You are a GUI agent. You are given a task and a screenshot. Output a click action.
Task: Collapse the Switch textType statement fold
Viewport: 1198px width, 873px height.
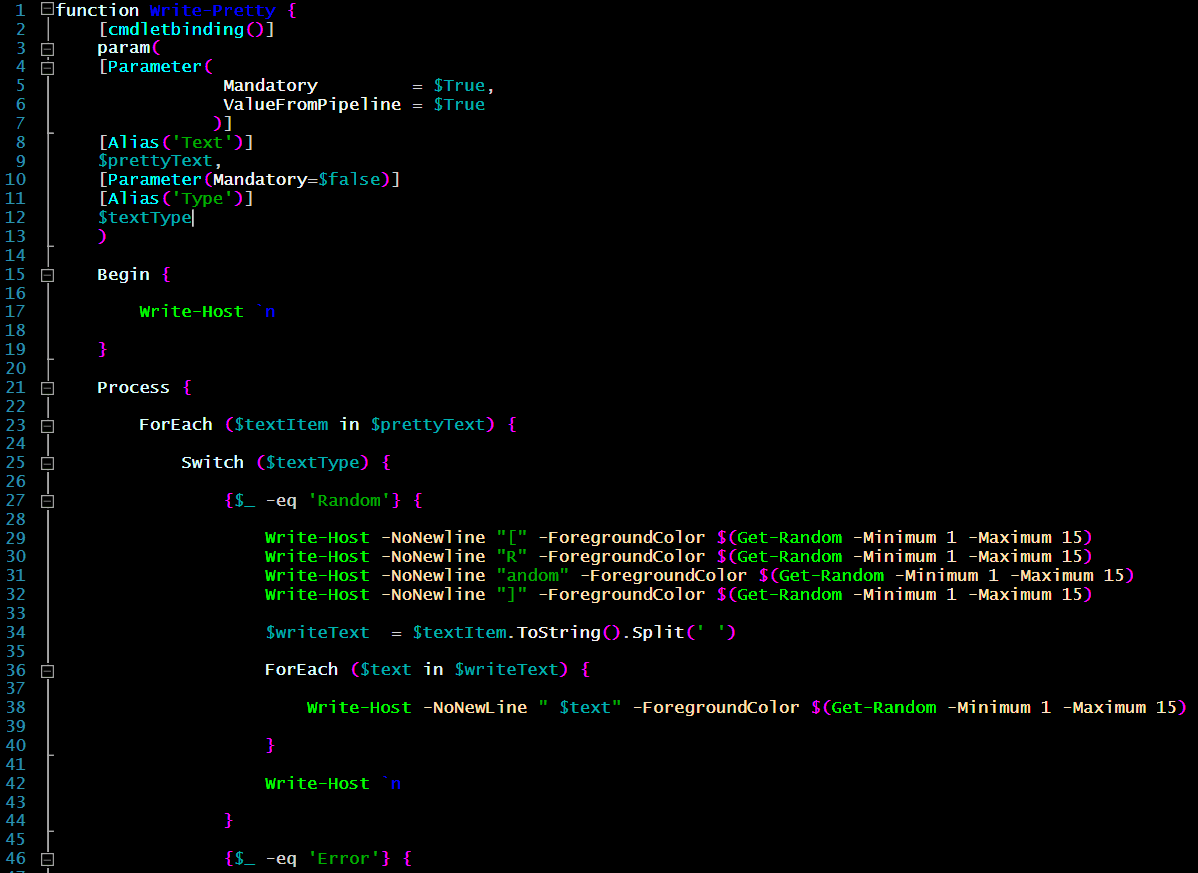point(46,462)
